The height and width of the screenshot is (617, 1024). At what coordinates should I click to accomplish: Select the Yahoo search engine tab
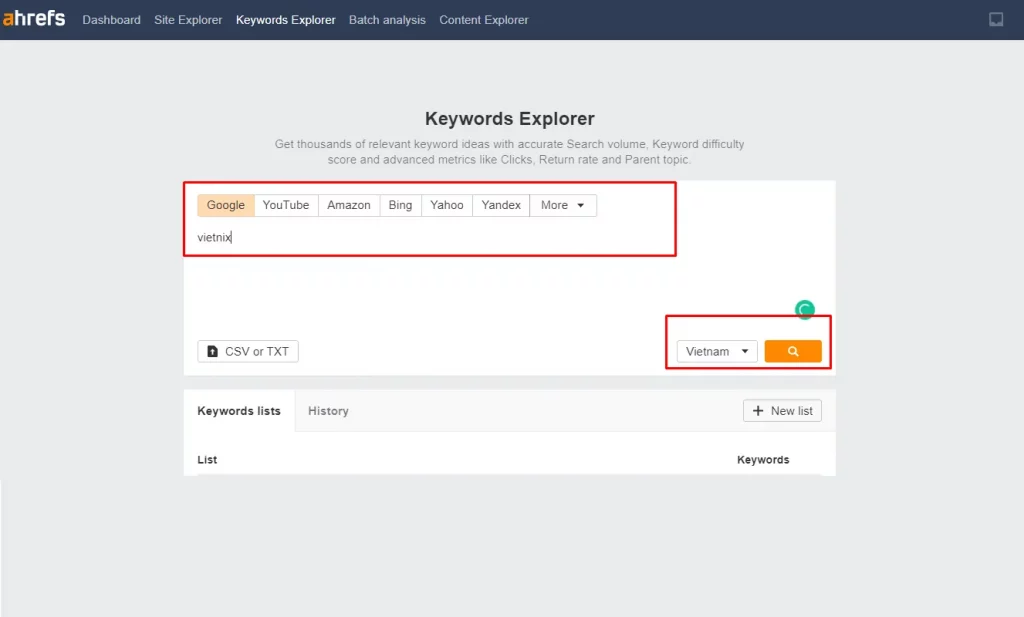(x=447, y=205)
